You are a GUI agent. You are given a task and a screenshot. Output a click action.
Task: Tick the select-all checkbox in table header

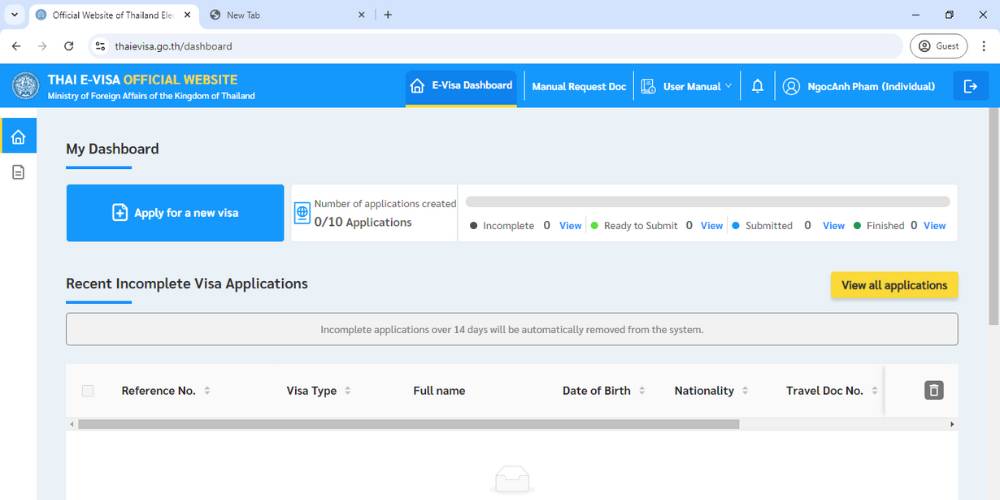pos(88,391)
